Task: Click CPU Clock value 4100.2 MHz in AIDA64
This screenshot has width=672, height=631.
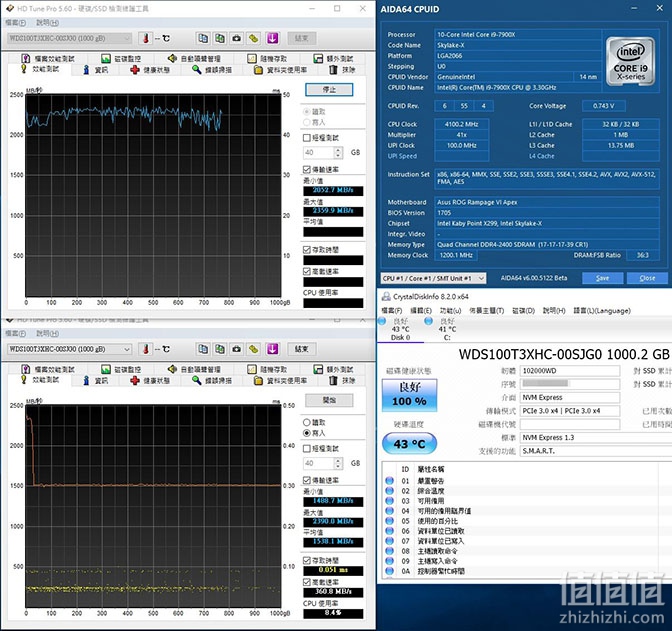Action: 462,124
